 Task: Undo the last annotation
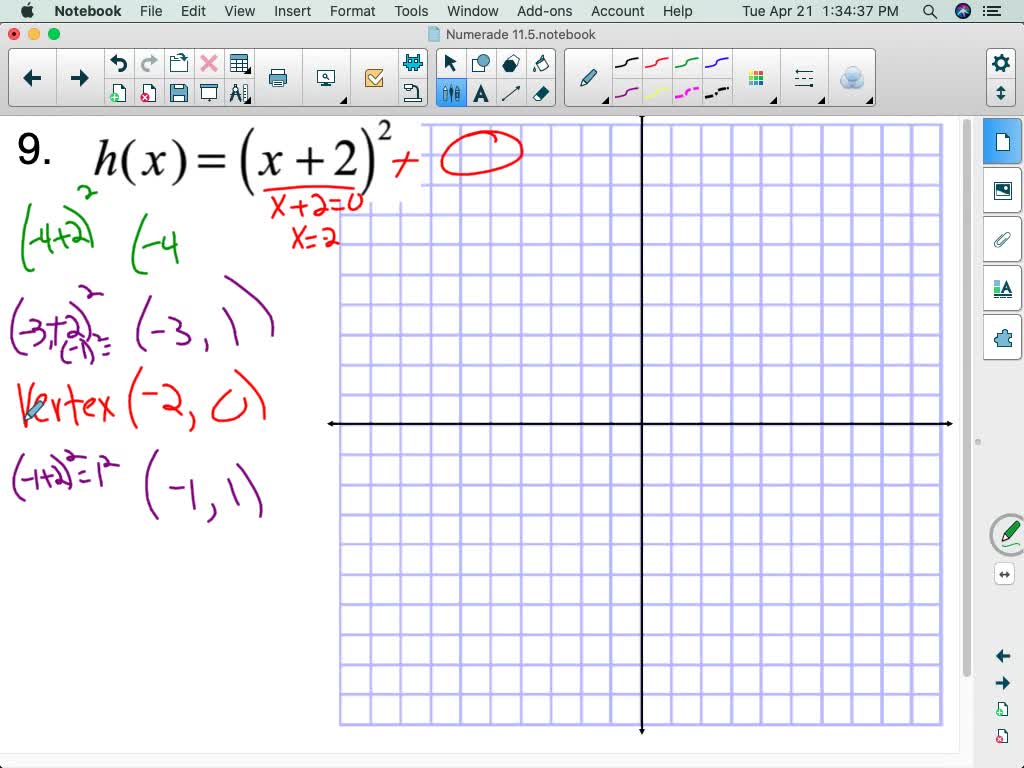tap(120, 62)
